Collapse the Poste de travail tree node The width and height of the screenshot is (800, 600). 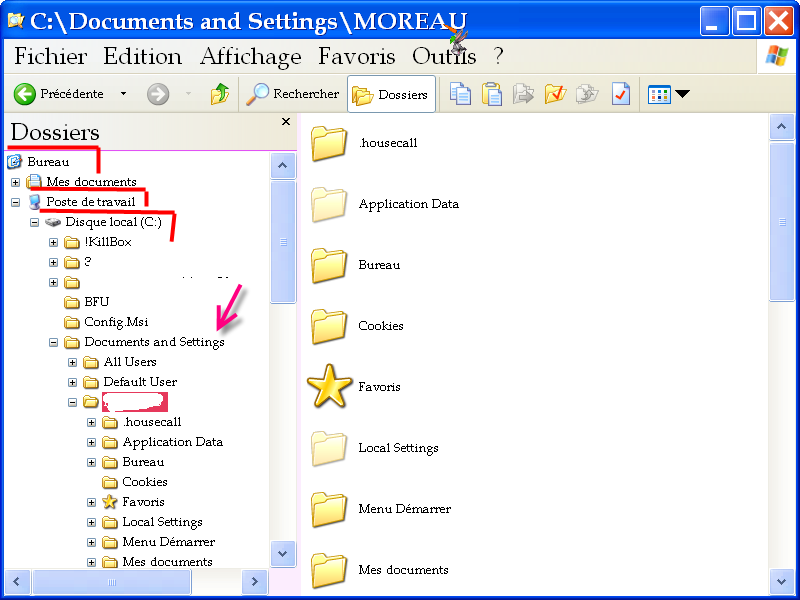coord(15,202)
